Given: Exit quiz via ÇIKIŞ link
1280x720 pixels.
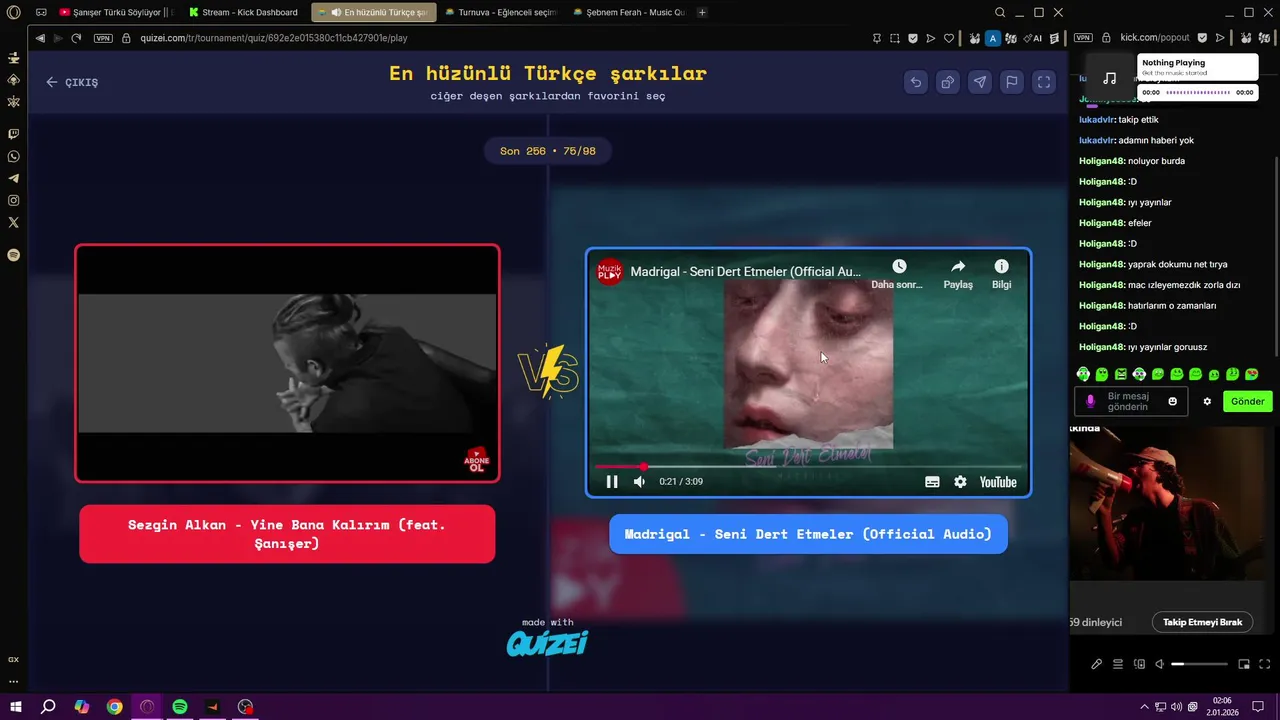Looking at the screenshot, I should 72,82.
